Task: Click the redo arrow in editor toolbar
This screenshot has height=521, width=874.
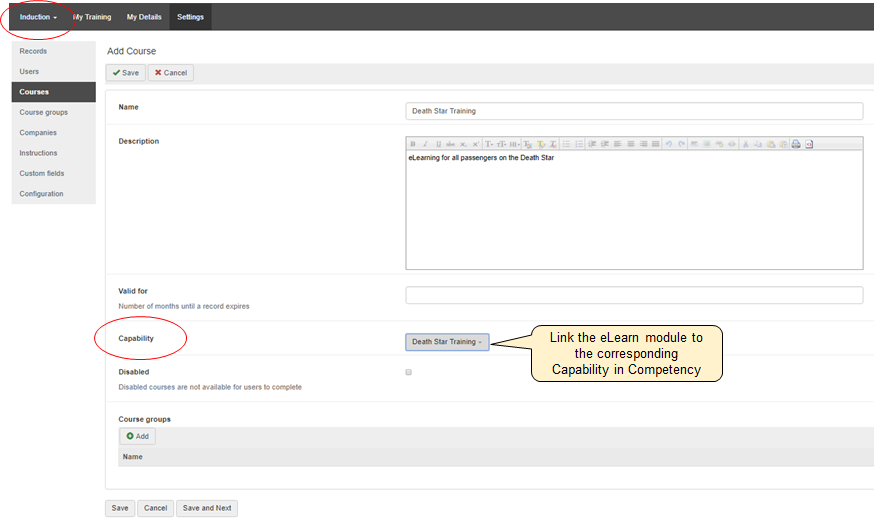Action: [680, 144]
